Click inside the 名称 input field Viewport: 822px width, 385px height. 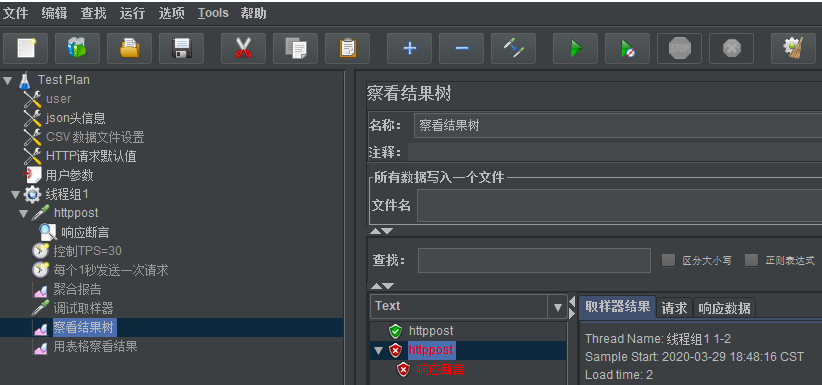pos(618,126)
